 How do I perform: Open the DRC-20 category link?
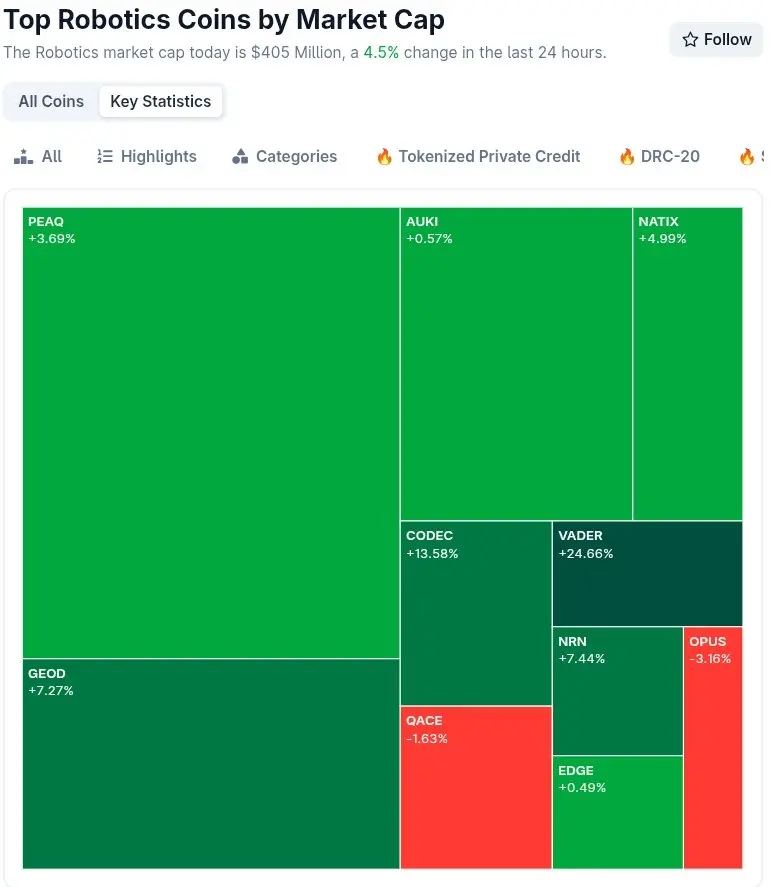[670, 157]
